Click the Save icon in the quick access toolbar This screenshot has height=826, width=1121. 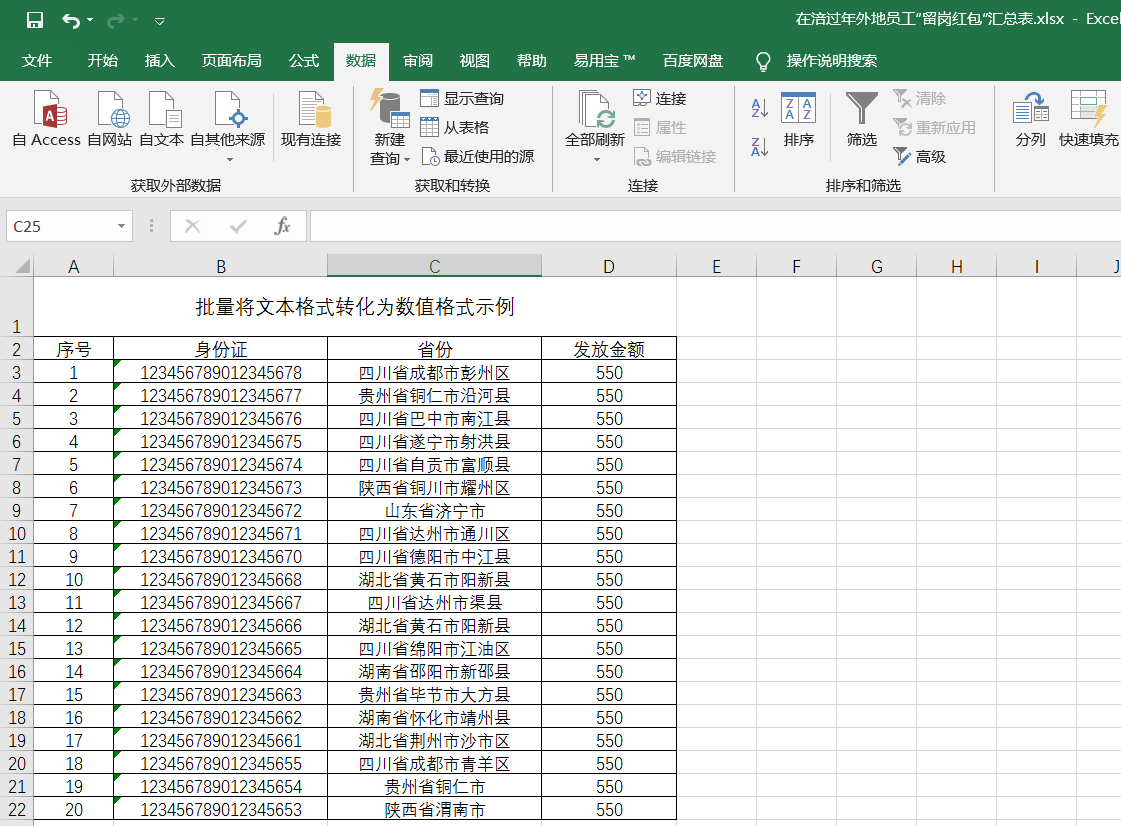click(x=34, y=20)
